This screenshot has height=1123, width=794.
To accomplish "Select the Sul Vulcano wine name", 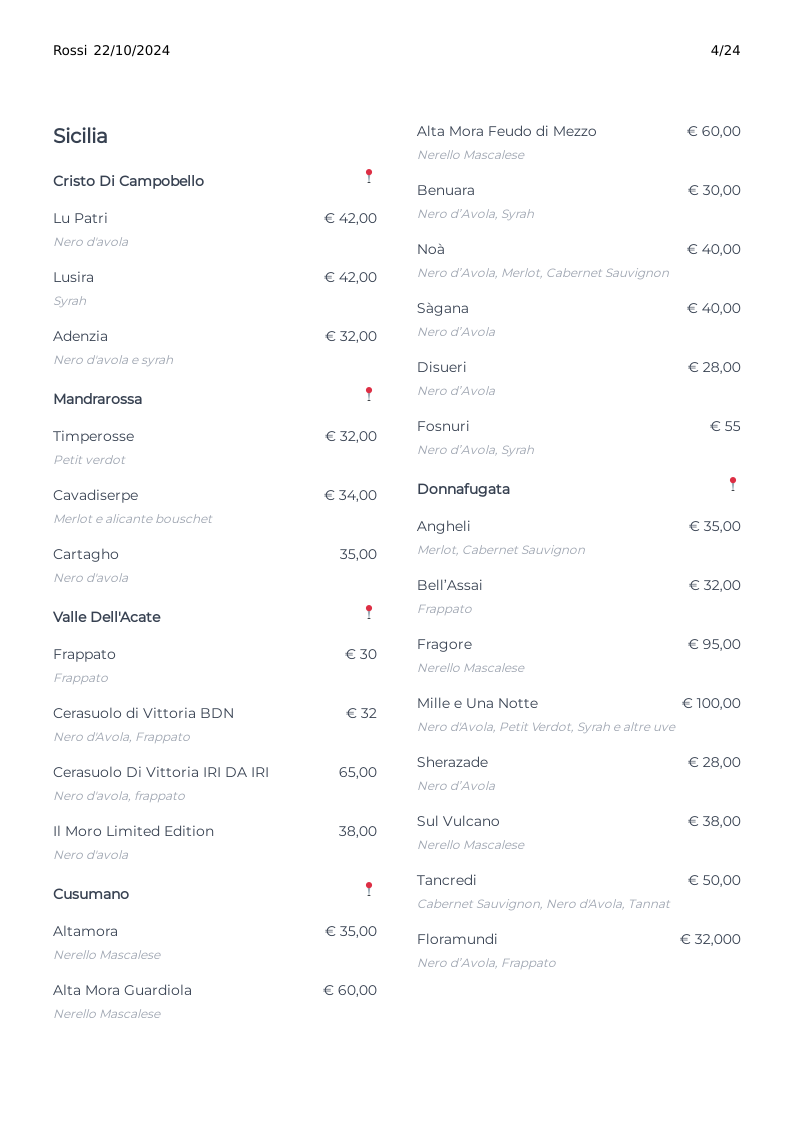I will [458, 821].
